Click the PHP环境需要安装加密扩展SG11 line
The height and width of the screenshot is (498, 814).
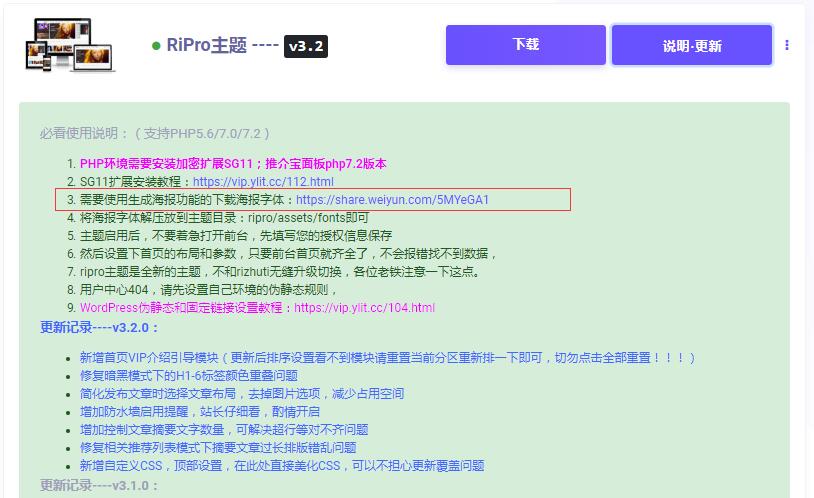233,164
